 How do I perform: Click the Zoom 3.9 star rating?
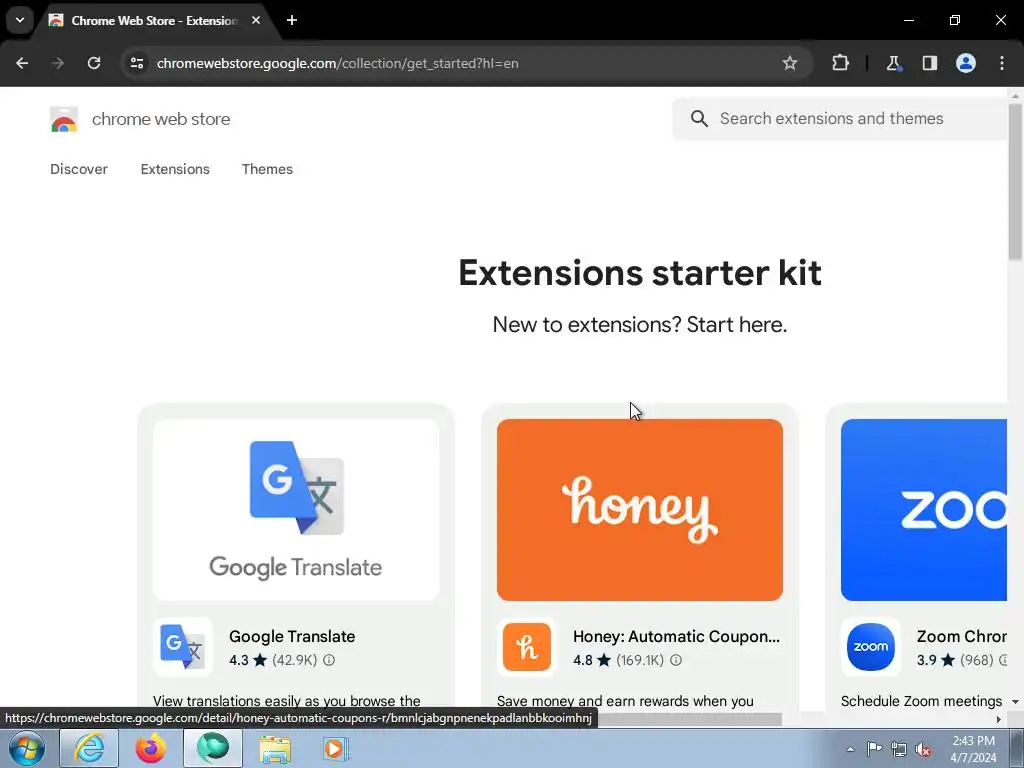click(935, 660)
